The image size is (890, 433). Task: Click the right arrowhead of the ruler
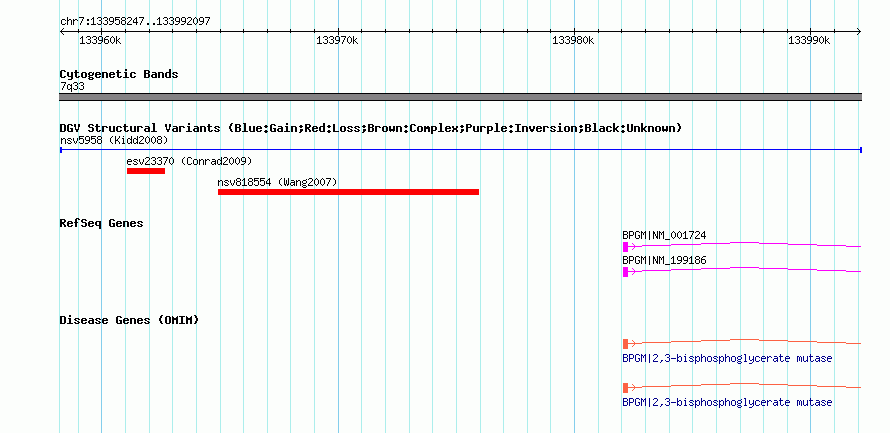click(859, 31)
